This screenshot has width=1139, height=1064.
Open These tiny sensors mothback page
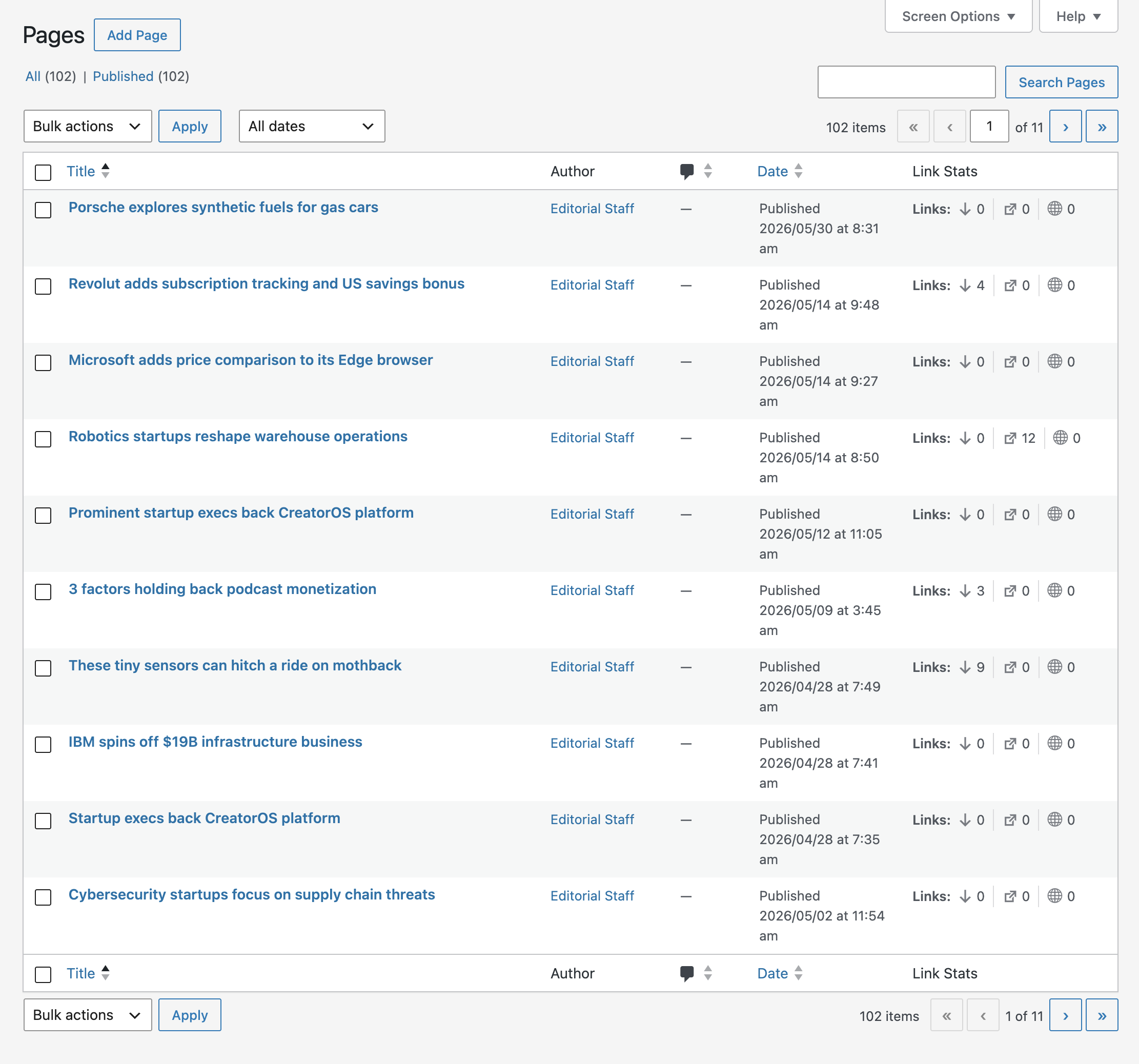[x=235, y=666]
